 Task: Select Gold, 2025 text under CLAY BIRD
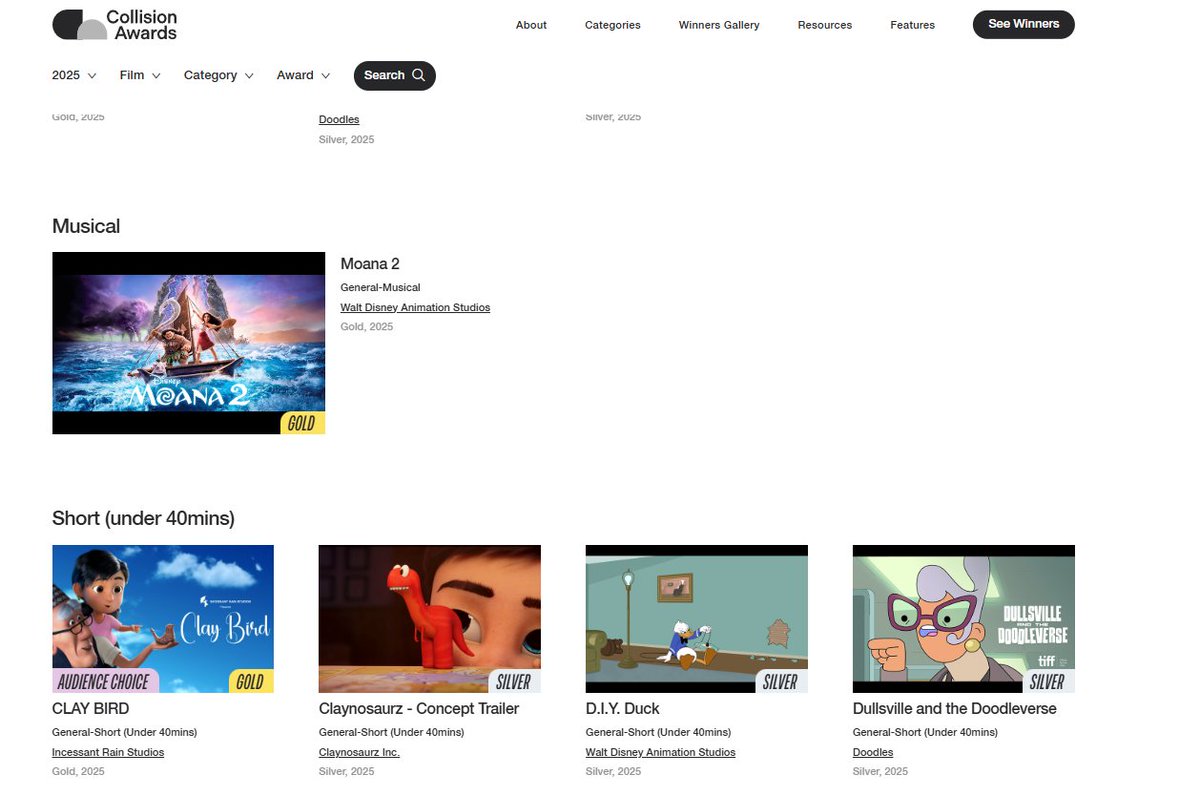tap(78, 771)
